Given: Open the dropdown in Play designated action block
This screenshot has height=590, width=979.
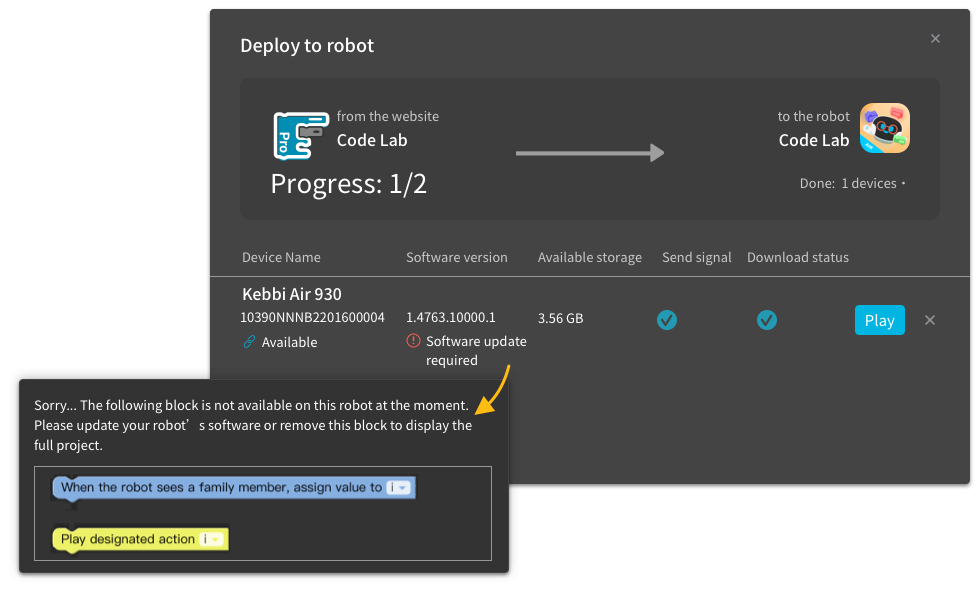Looking at the screenshot, I should (211, 539).
